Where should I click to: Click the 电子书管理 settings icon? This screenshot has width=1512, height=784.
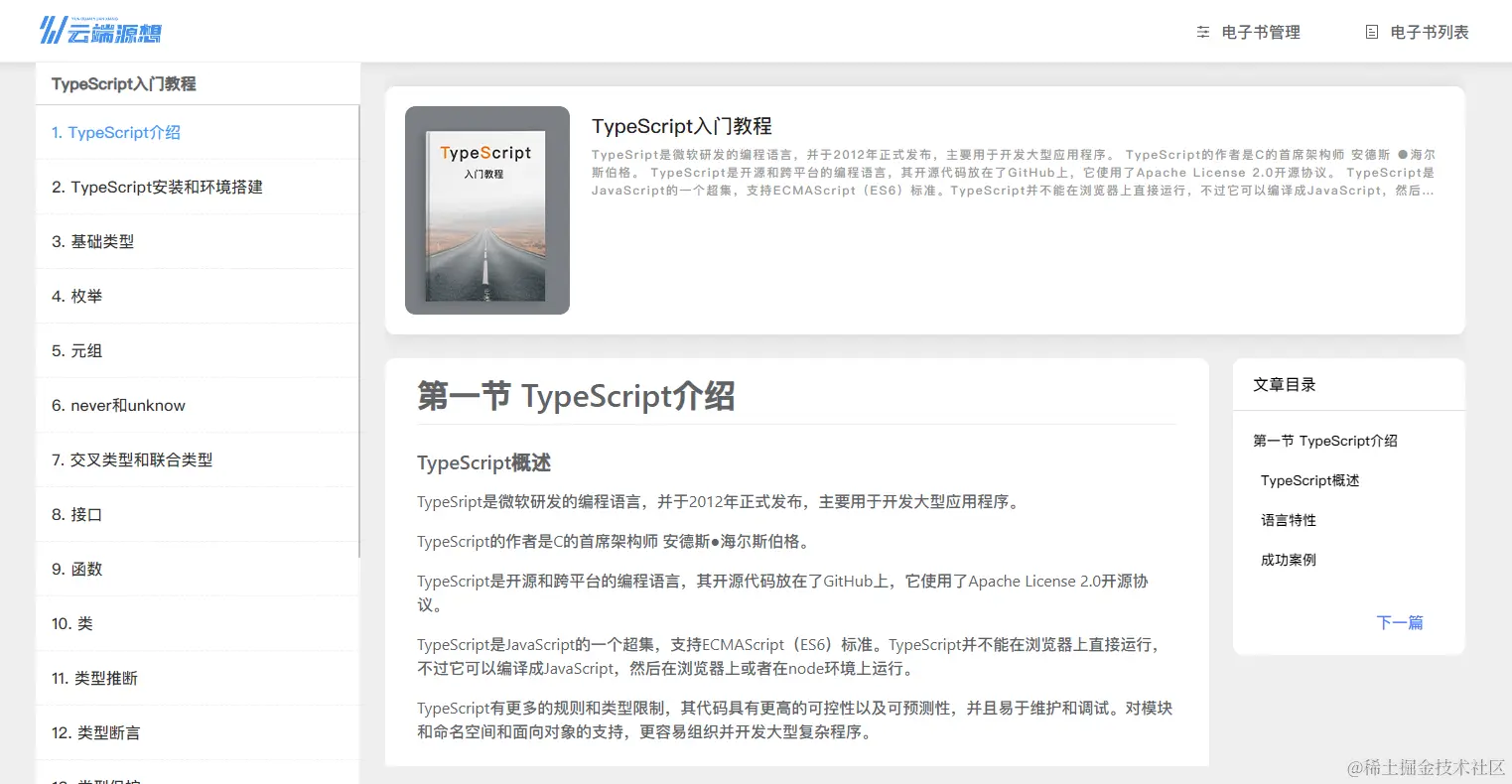(x=1203, y=32)
